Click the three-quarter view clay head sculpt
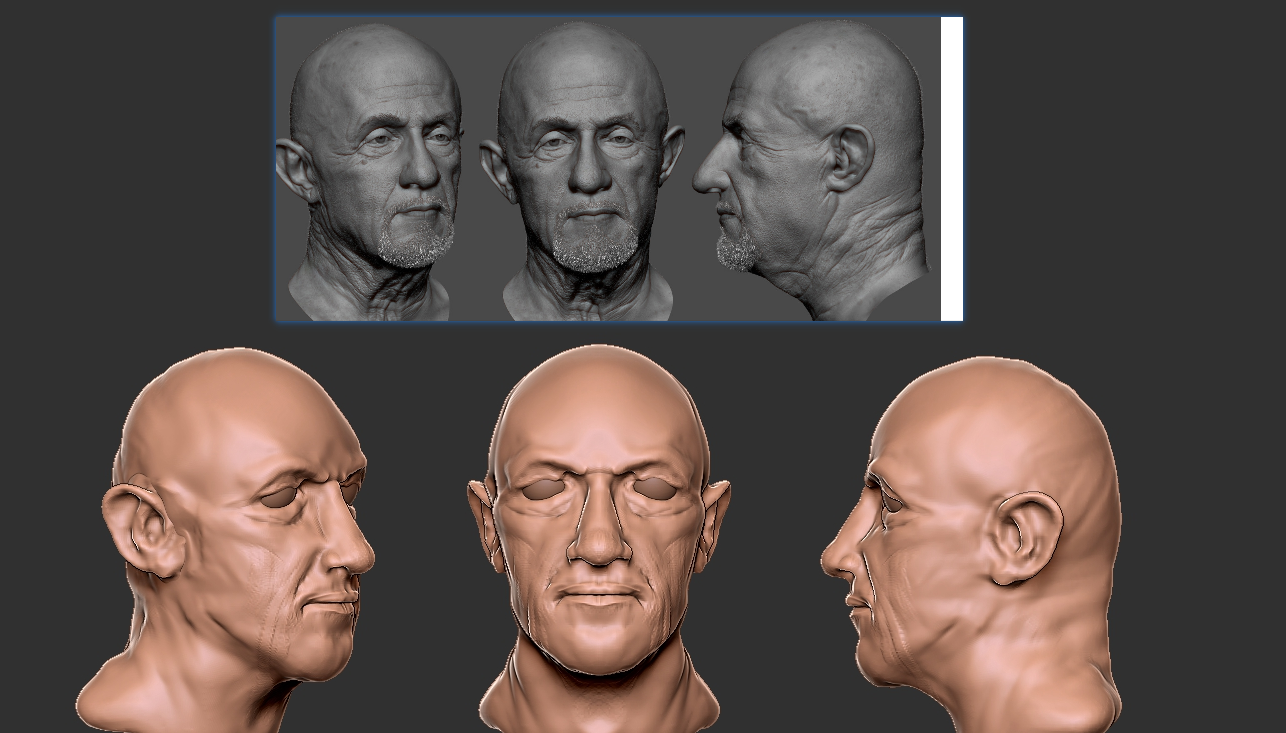1286x733 pixels. pyautogui.click(x=226, y=541)
